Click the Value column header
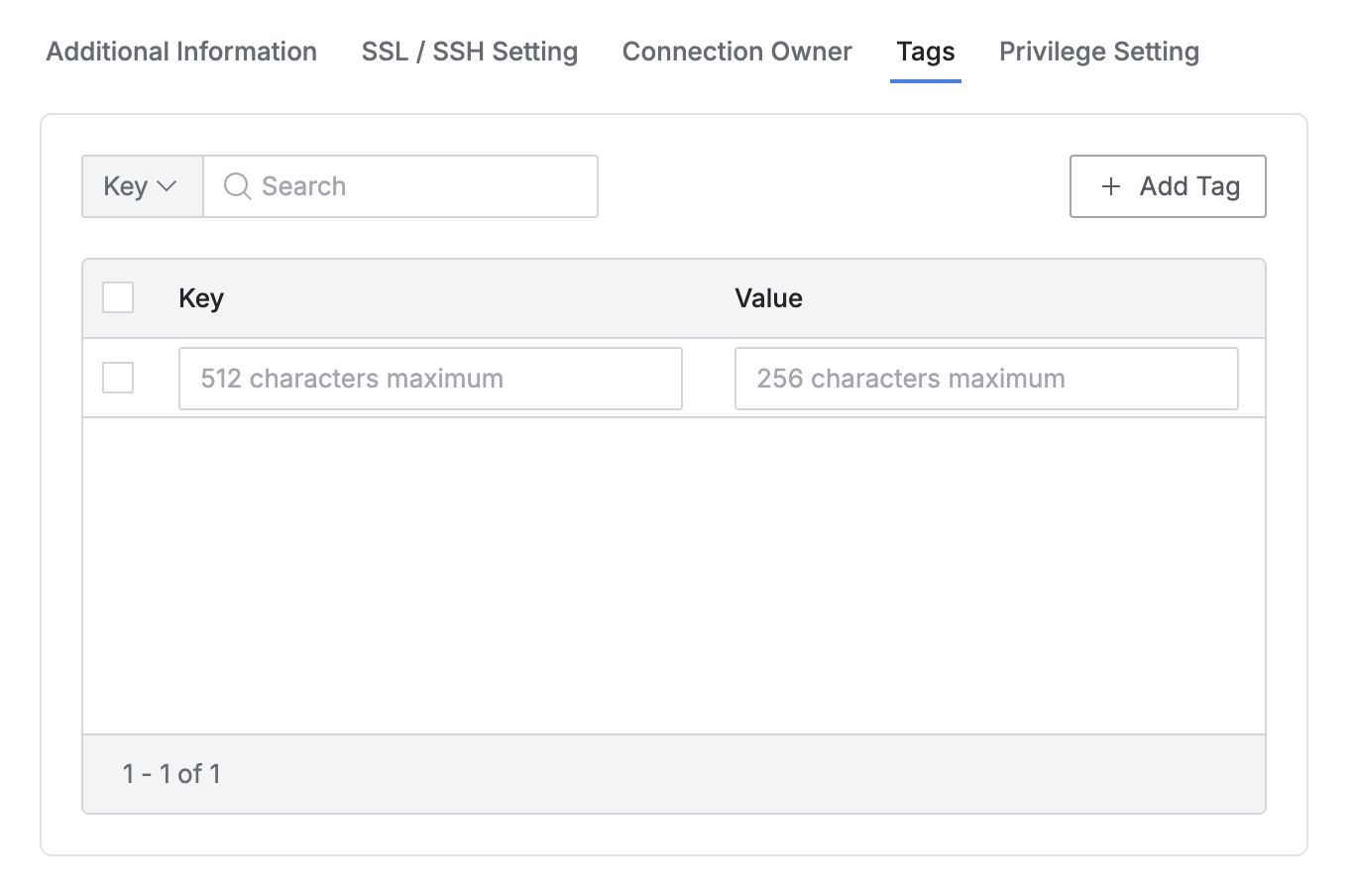 768,298
